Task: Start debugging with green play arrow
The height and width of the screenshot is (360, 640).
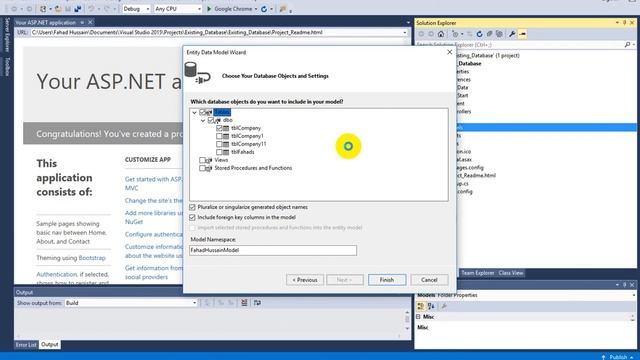Action: coord(209,9)
